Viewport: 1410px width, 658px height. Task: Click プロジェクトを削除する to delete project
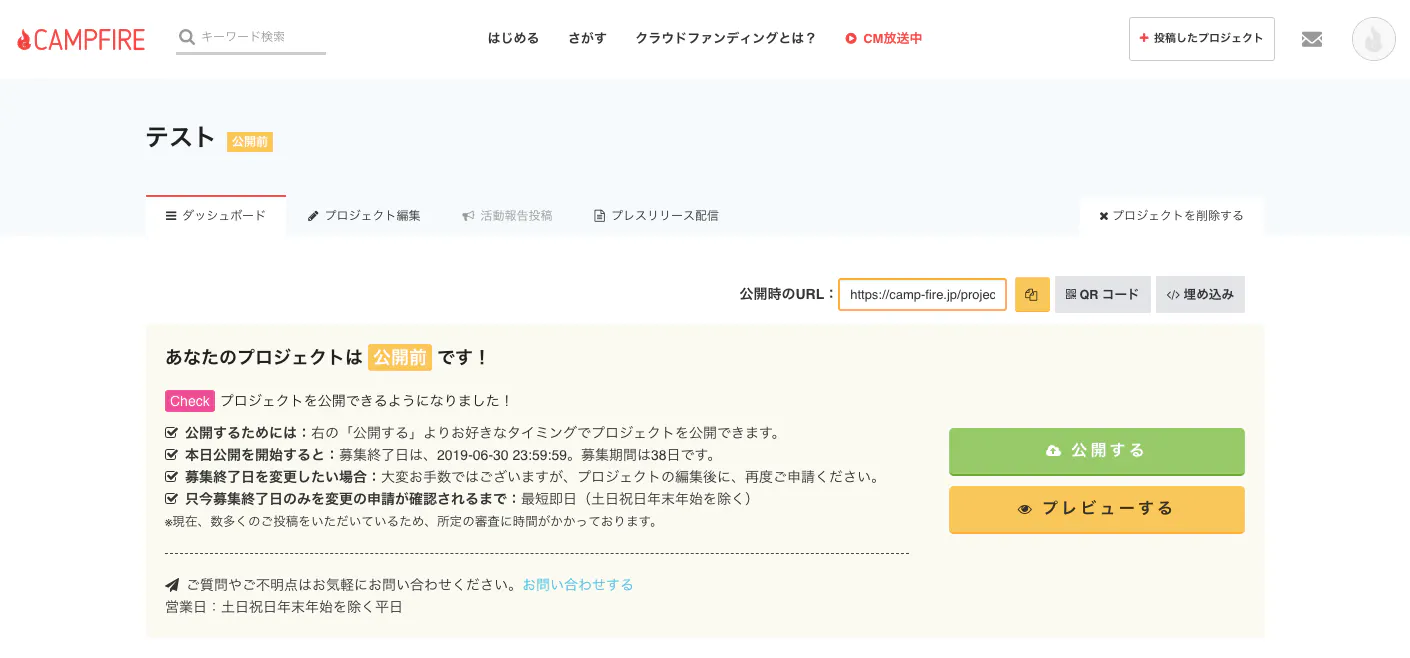pos(1172,215)
